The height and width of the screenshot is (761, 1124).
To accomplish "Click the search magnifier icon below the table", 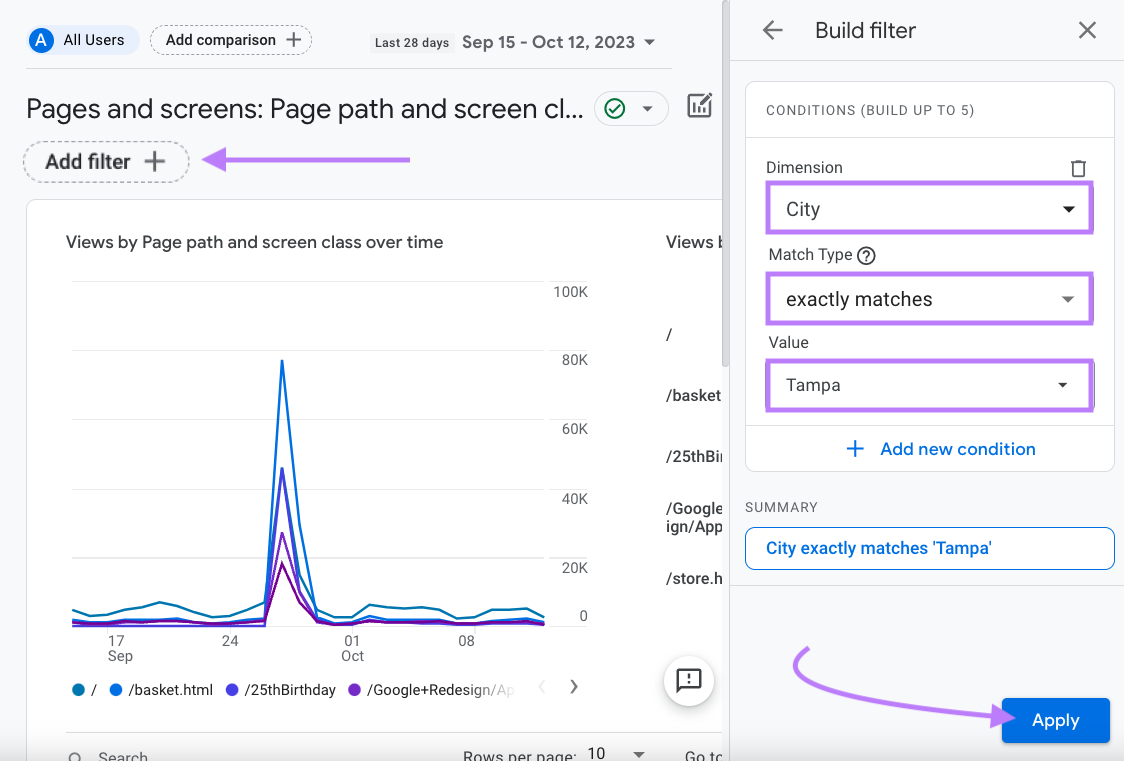I will 75,755.
